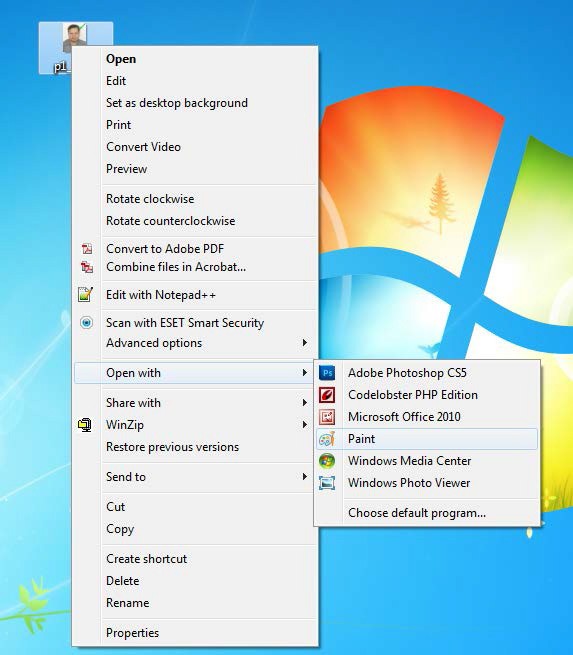Viewport: 573px width, 655px height.
Task: Click the Convert to Adobe PDF icon
Action: tap(86, 249)
